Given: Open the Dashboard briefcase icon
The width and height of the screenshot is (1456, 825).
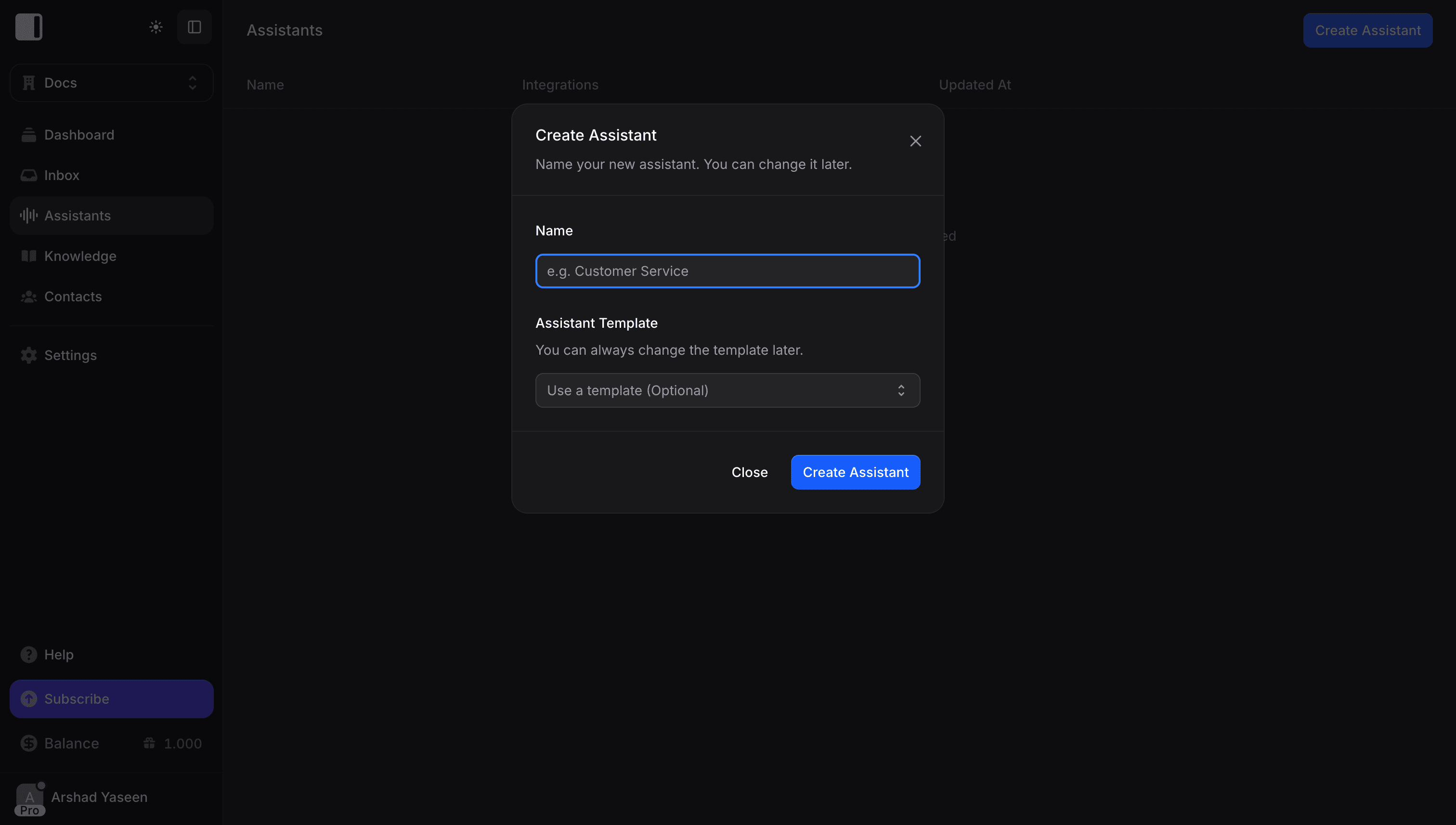Looking at the screenshot, I should coord(29,134).
